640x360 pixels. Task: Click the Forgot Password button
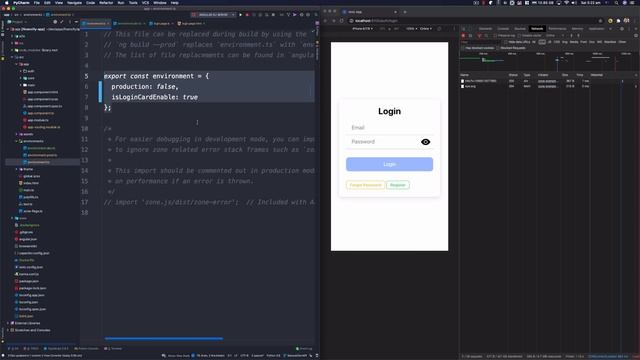(365, 185)
